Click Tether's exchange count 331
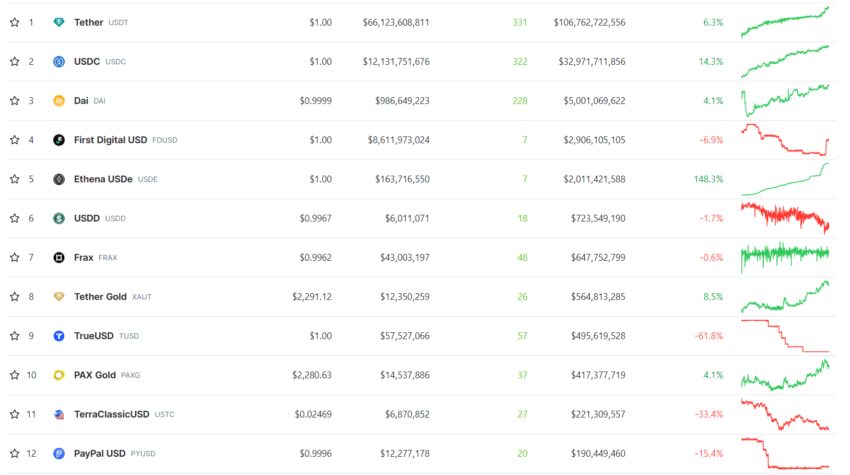 (x=519, y=22)
